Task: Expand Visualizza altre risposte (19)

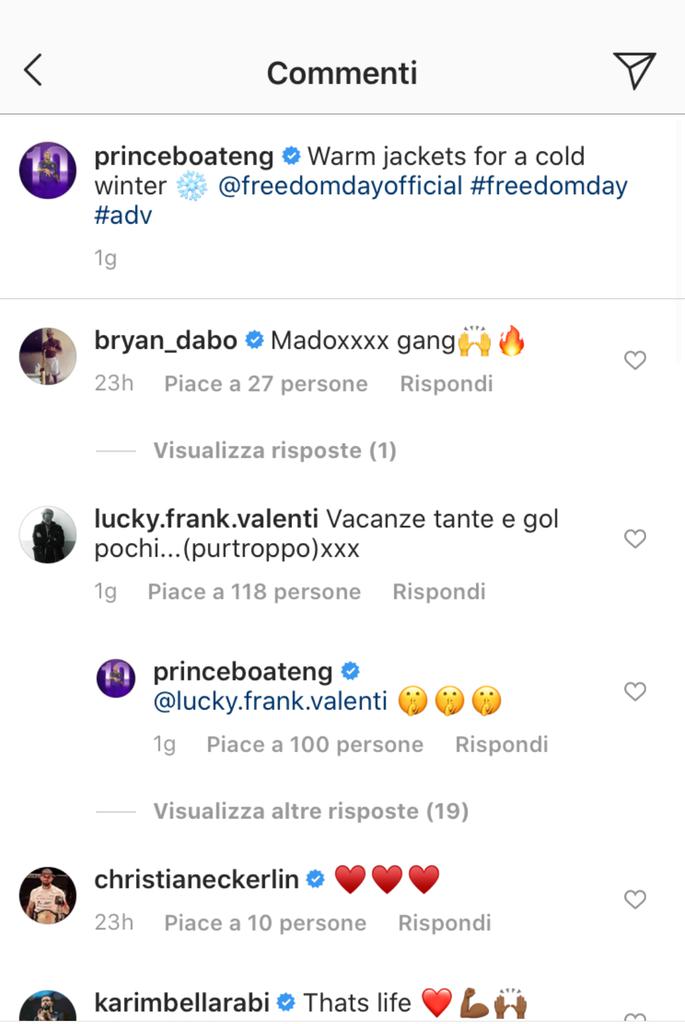Action: [311, 811]
